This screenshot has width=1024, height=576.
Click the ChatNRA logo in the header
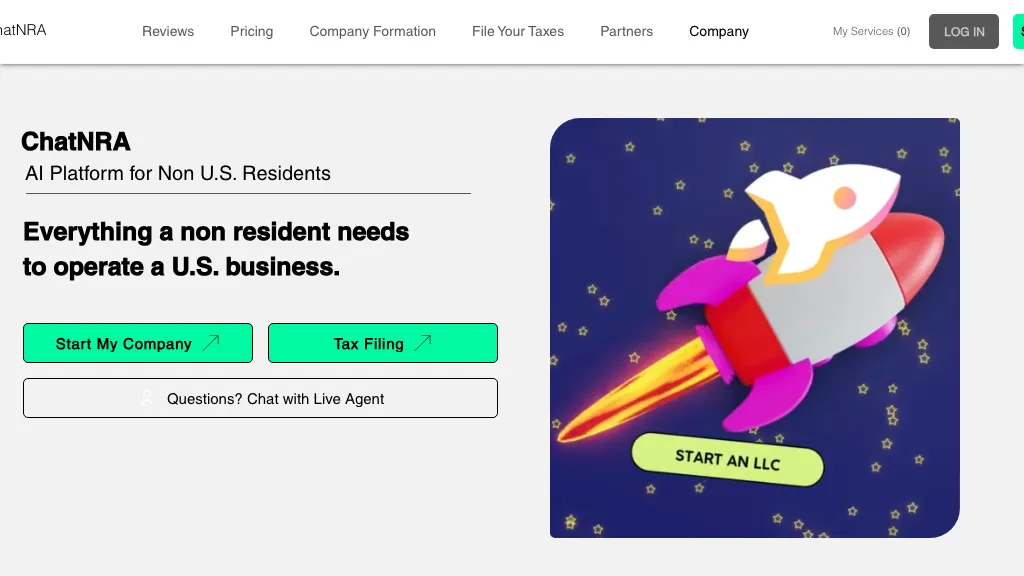click(22, 30)
